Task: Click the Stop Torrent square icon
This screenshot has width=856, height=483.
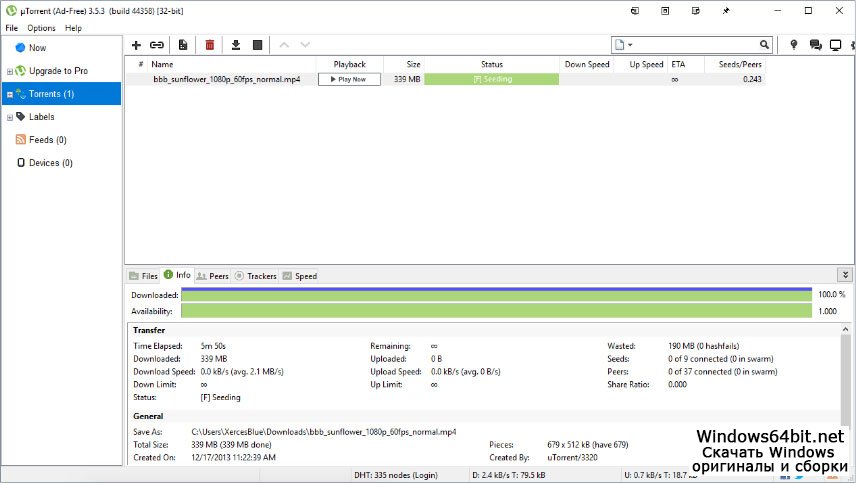Action: 257,45
